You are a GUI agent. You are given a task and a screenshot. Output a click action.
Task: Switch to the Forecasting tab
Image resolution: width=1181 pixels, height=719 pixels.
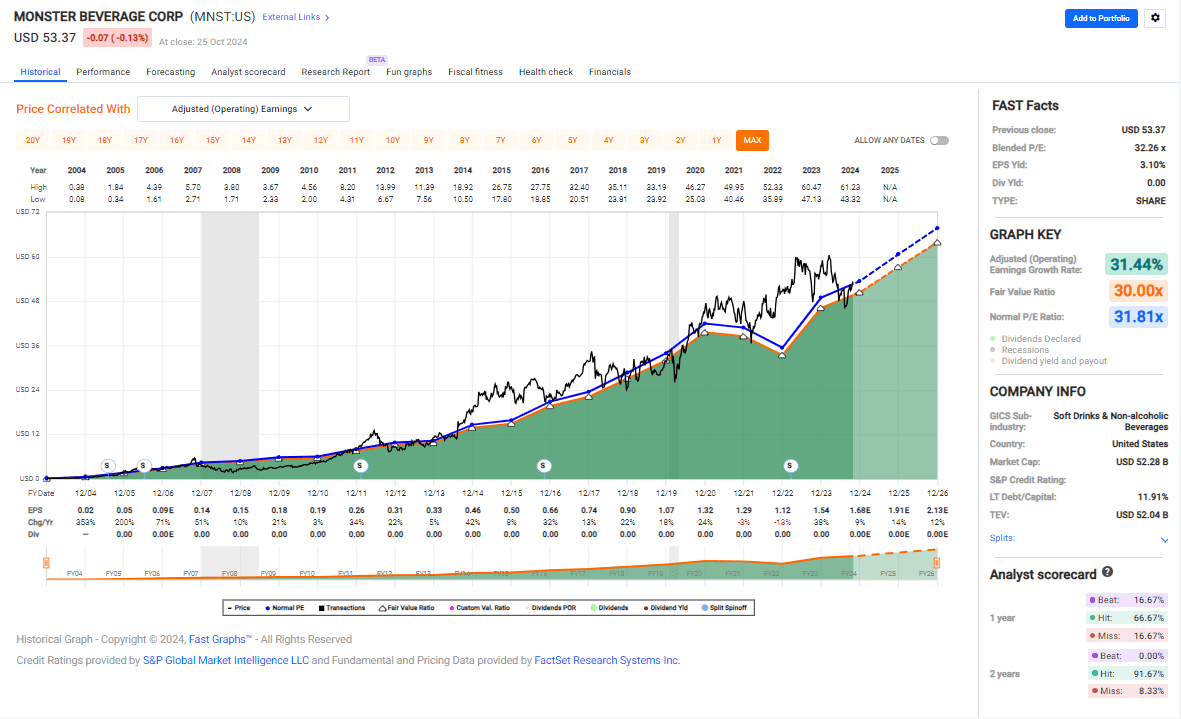(x=170, y=71)
